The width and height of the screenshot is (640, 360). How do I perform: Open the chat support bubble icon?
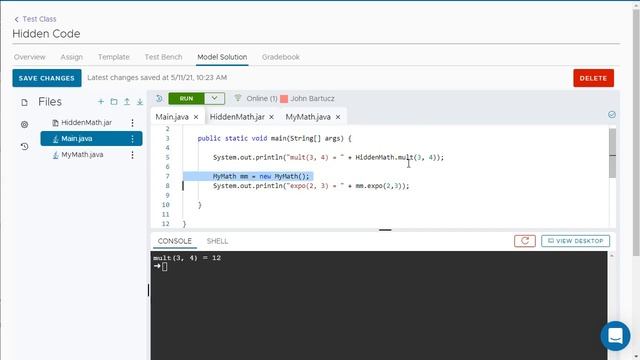point(615,336)
